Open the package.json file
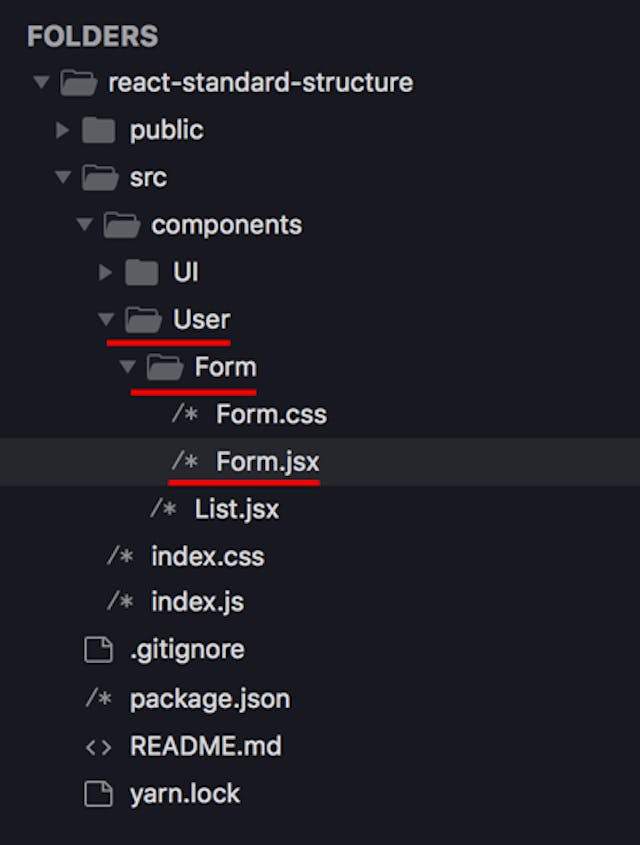The image size is (640, 845). click(210, 699)
